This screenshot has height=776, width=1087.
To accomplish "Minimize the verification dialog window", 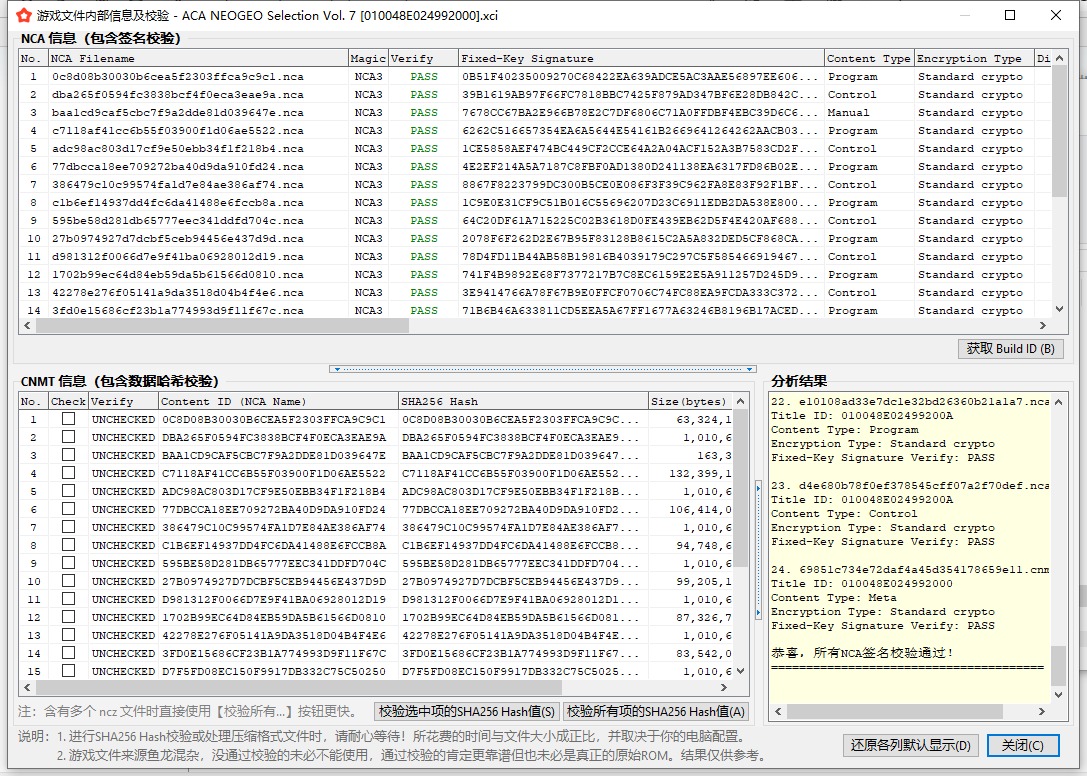I will (x=964, y=16).
